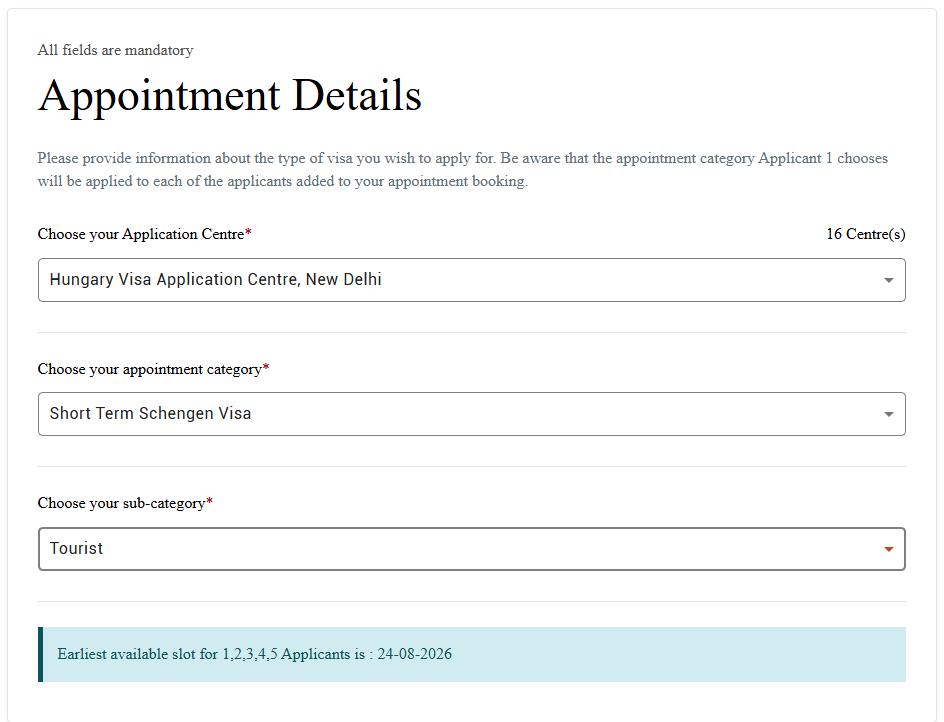Click the dark teal banner edge stripe
The image size is (944, 722).
(40, 654)
